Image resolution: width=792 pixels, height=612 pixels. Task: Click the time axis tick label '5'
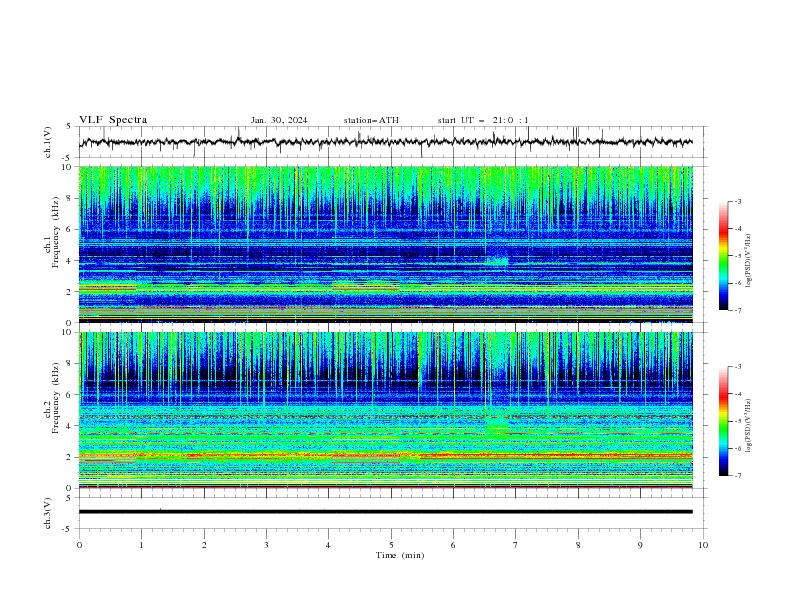391,545
